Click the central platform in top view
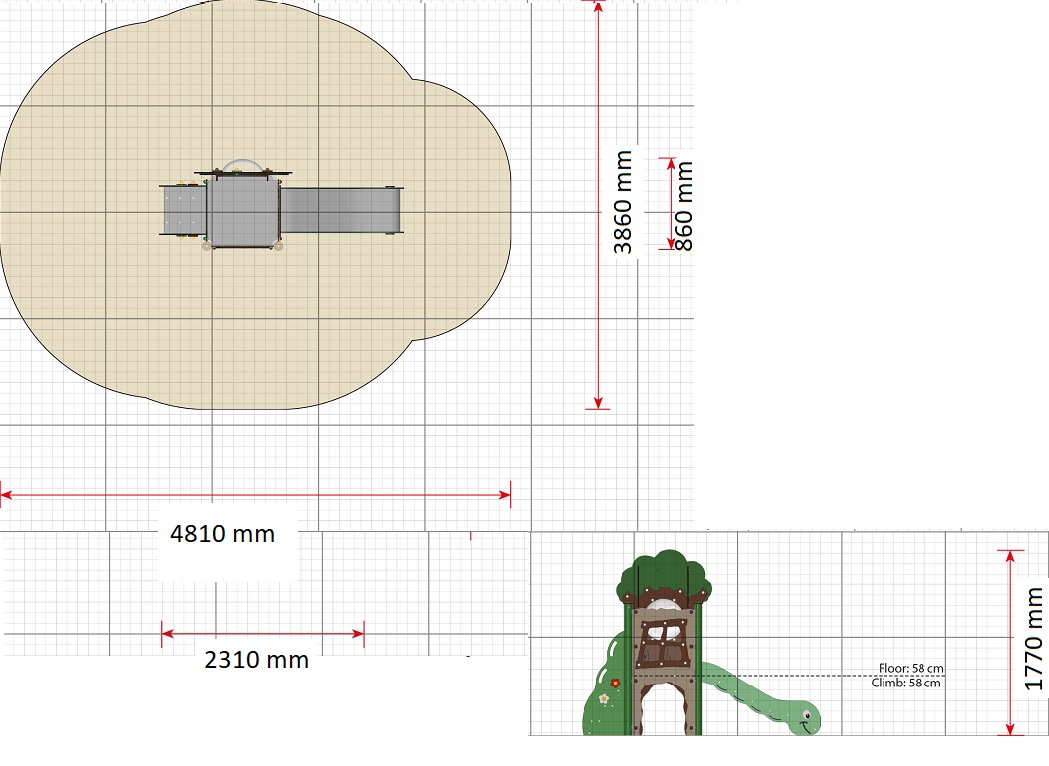The image size is (1049, 766). tap(243, 211)
